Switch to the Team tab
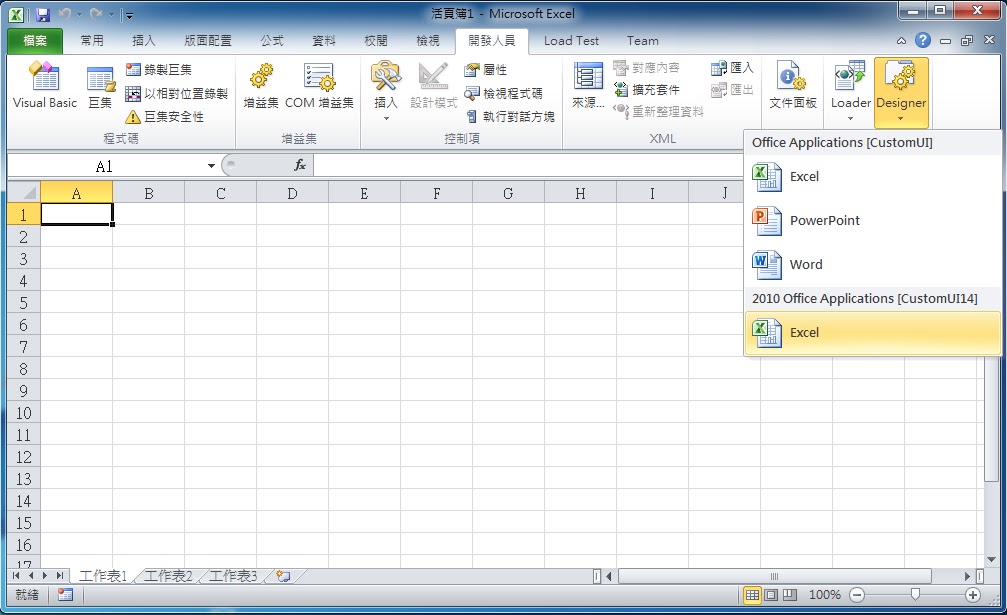 click(x=643, y=40)
